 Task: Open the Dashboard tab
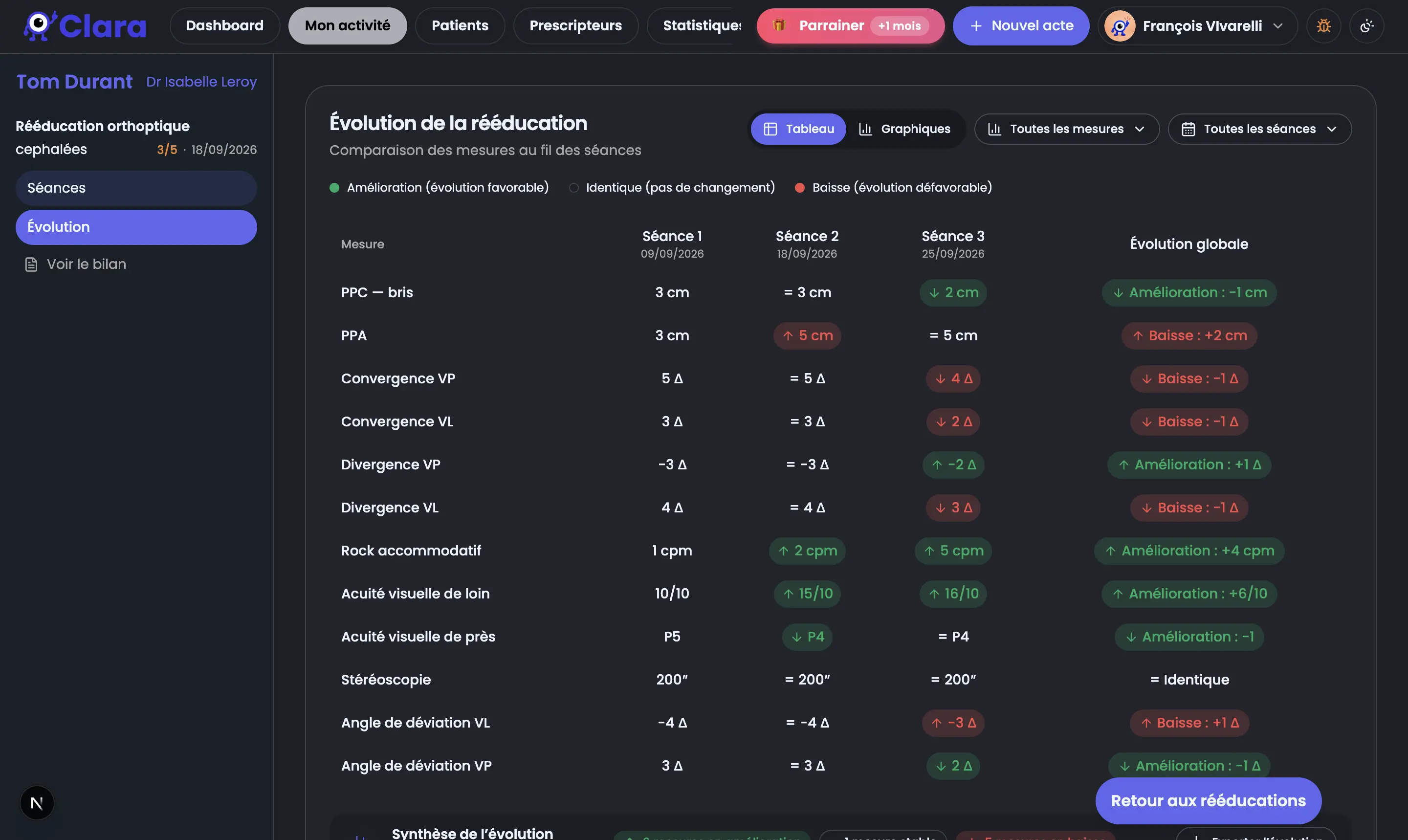(x=225, y=25)
